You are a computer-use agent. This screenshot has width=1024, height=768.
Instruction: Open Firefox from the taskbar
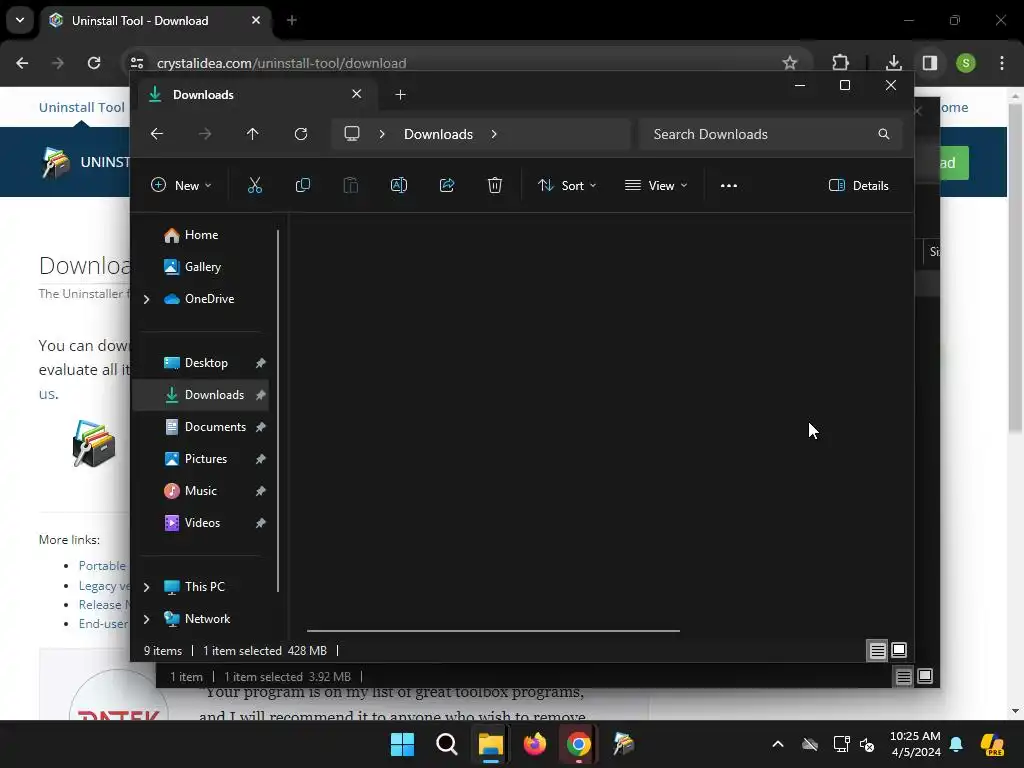pyautogui.click(x=535, y=744)
